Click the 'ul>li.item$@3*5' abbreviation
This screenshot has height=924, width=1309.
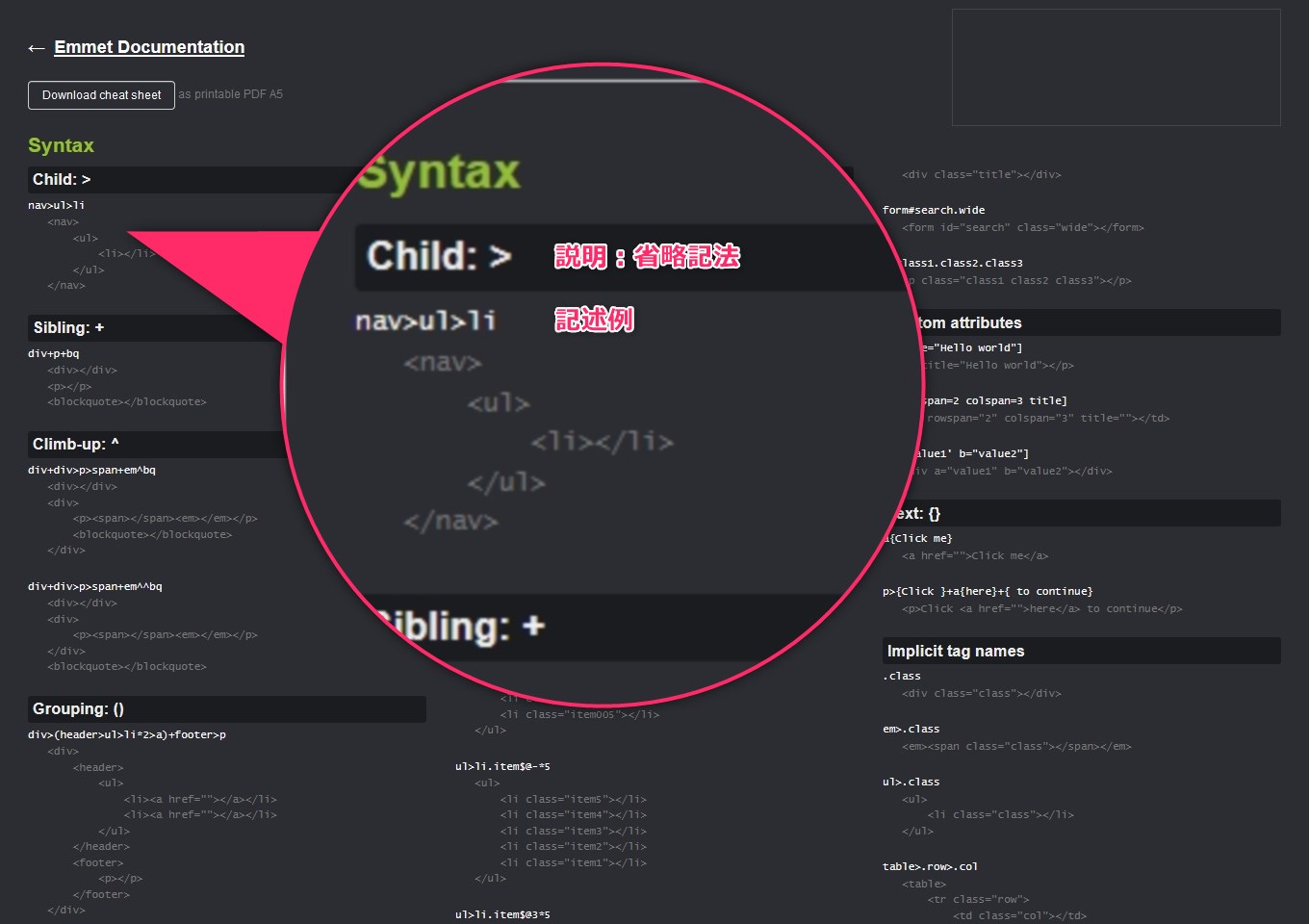pyautogui.click(x=502, y=914)
